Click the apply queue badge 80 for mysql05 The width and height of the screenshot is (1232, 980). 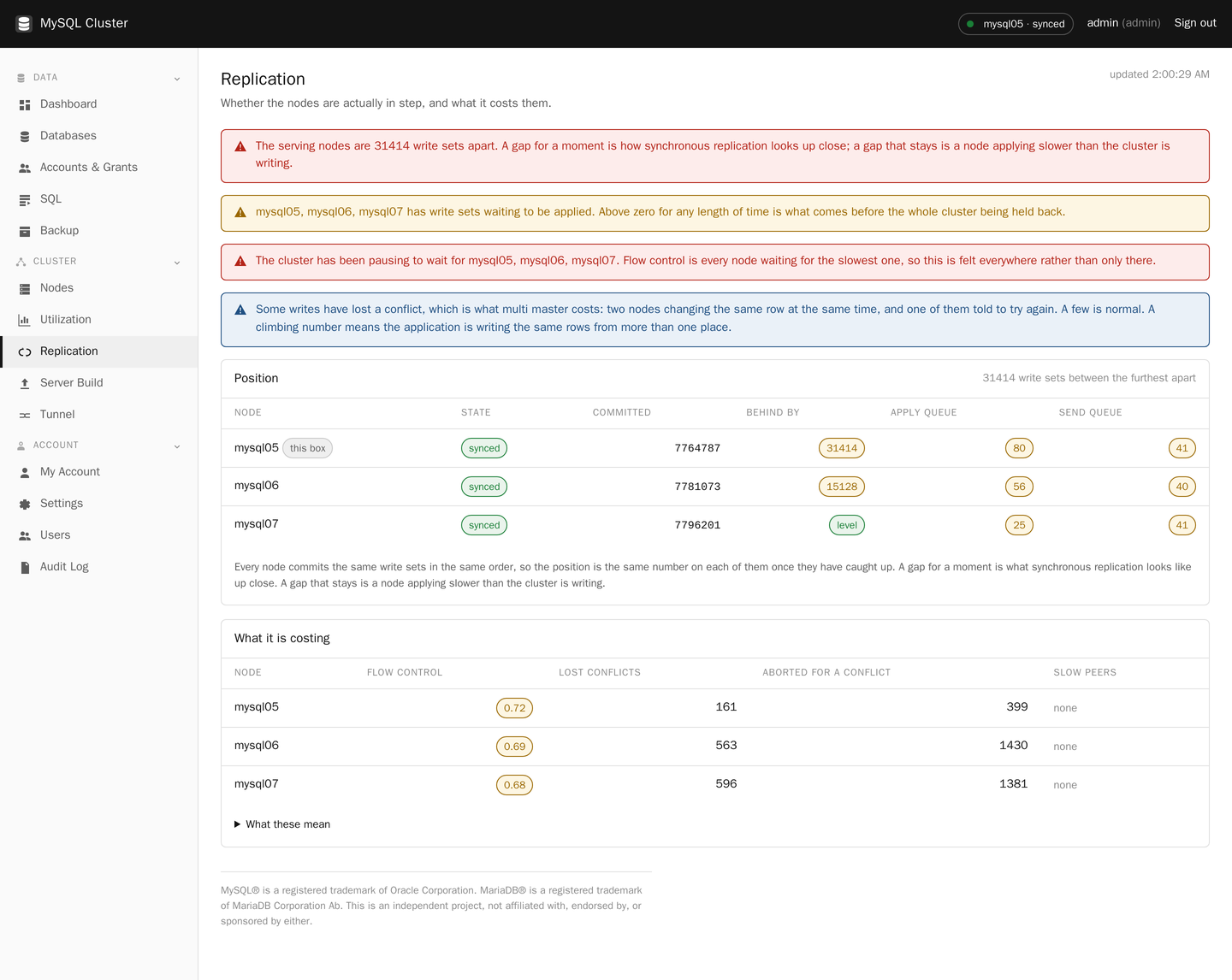coord(1019,448)
